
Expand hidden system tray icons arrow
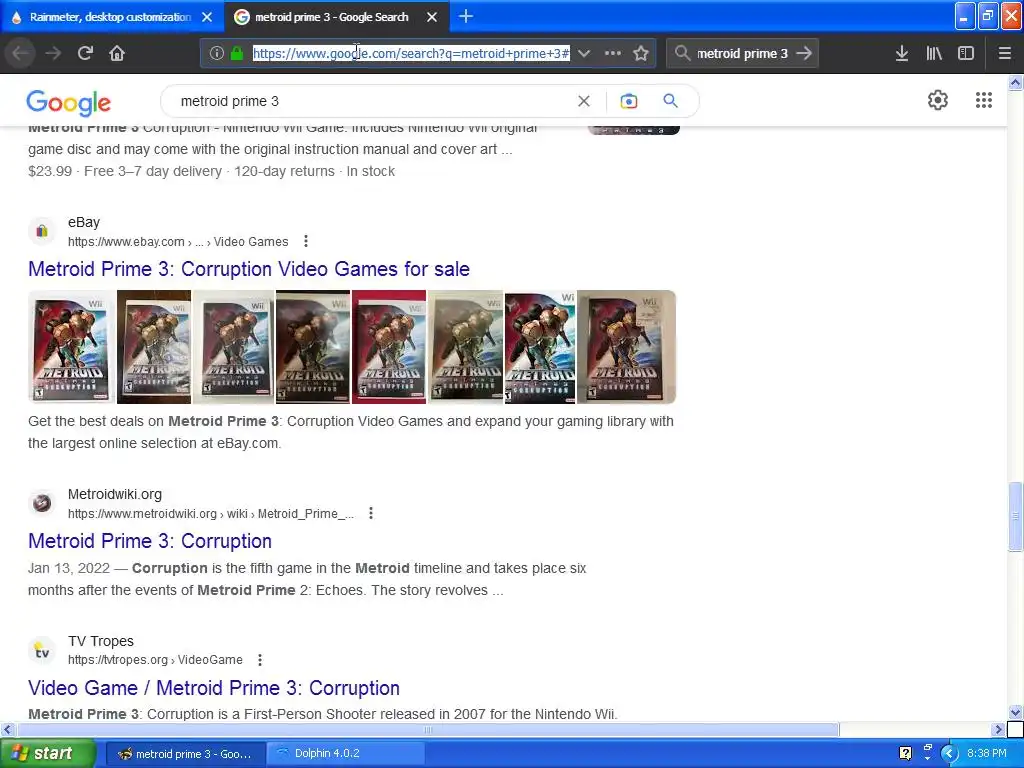coord(950,754)
